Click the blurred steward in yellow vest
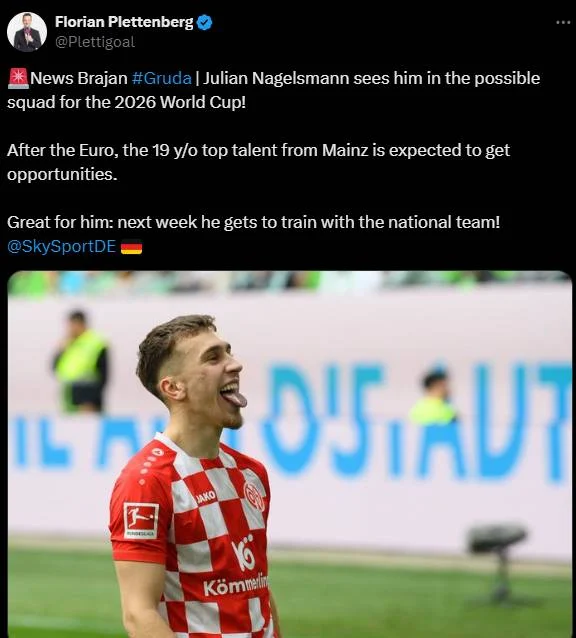The height and width of the screenshot is (638, 576). pos(81,360)
